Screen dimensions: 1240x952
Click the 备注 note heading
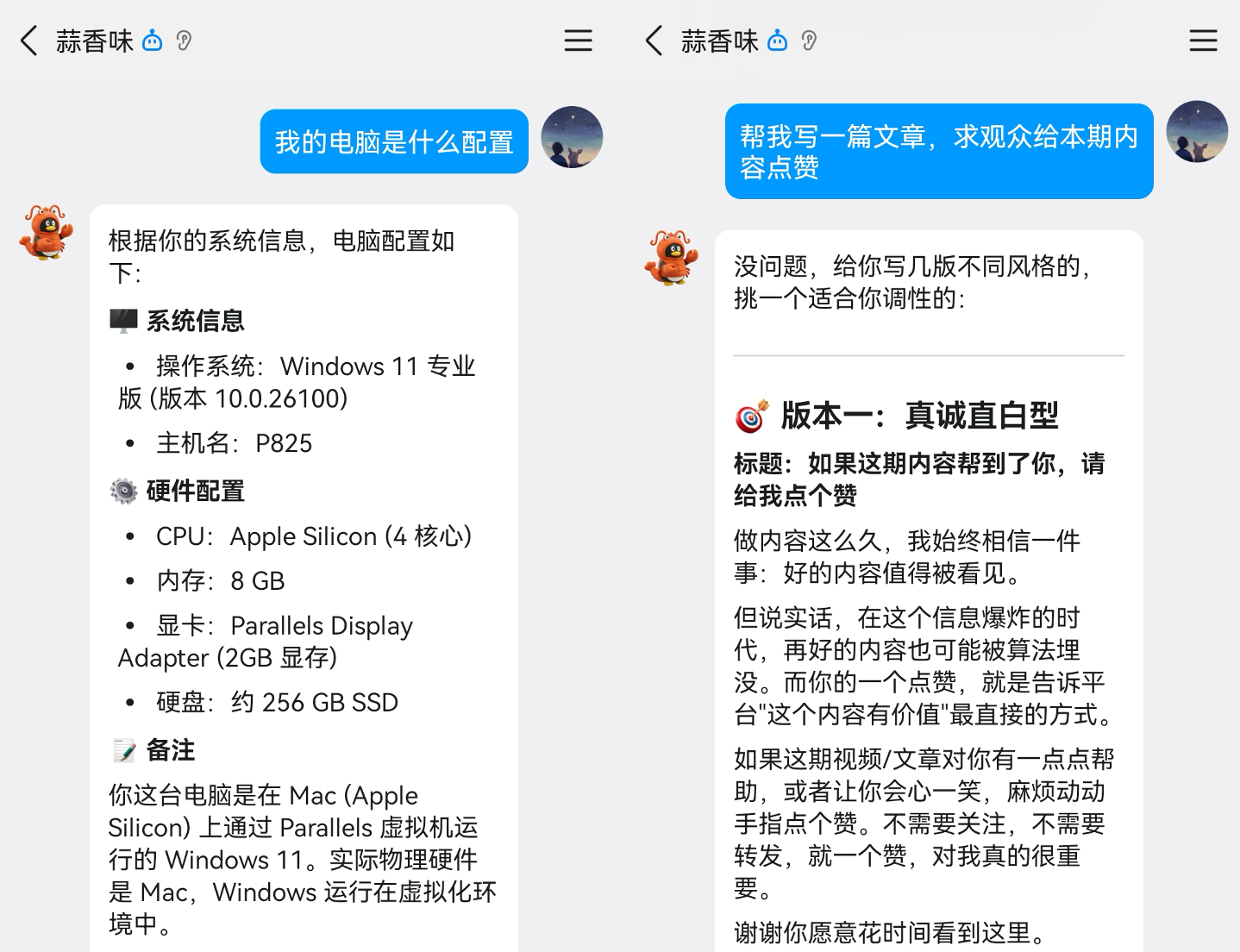click(x=153, y=750)
